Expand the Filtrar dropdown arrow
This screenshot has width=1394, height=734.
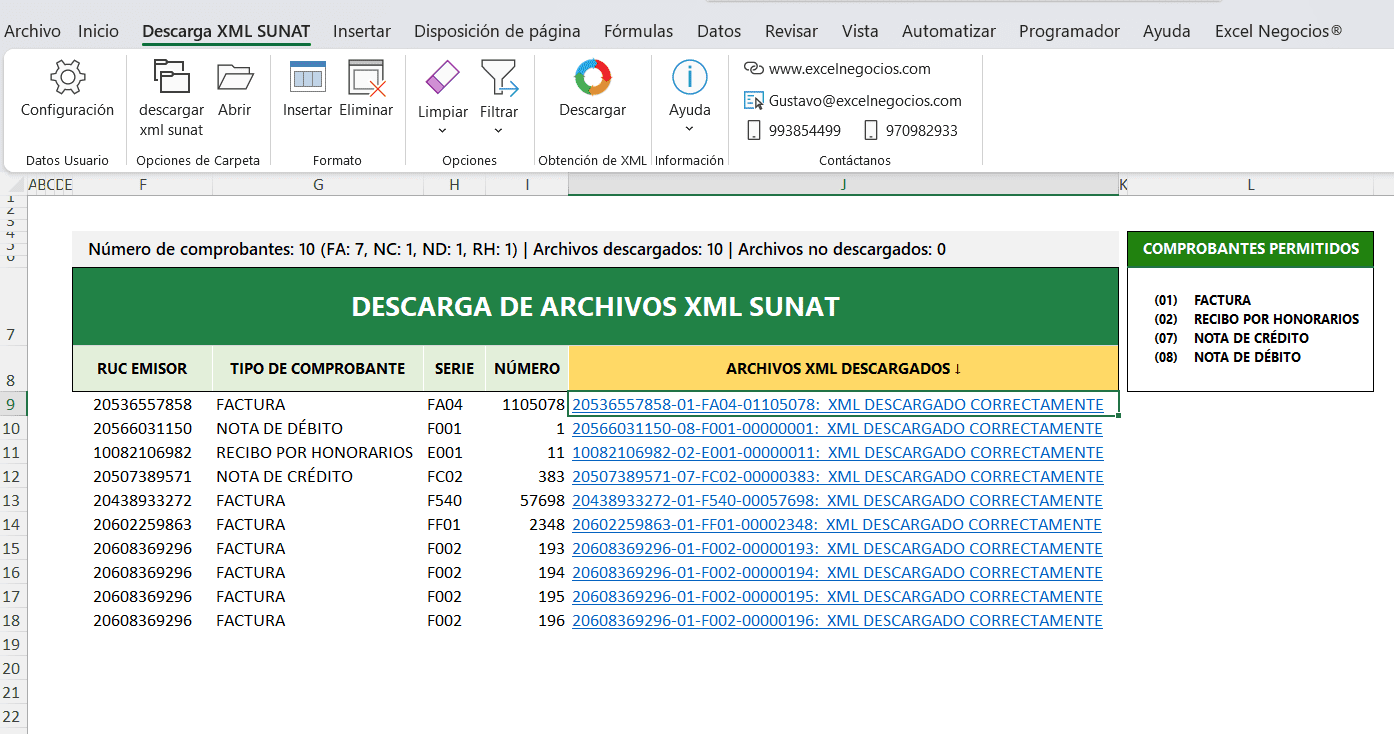pyautogui.click(x=498, y=131)
